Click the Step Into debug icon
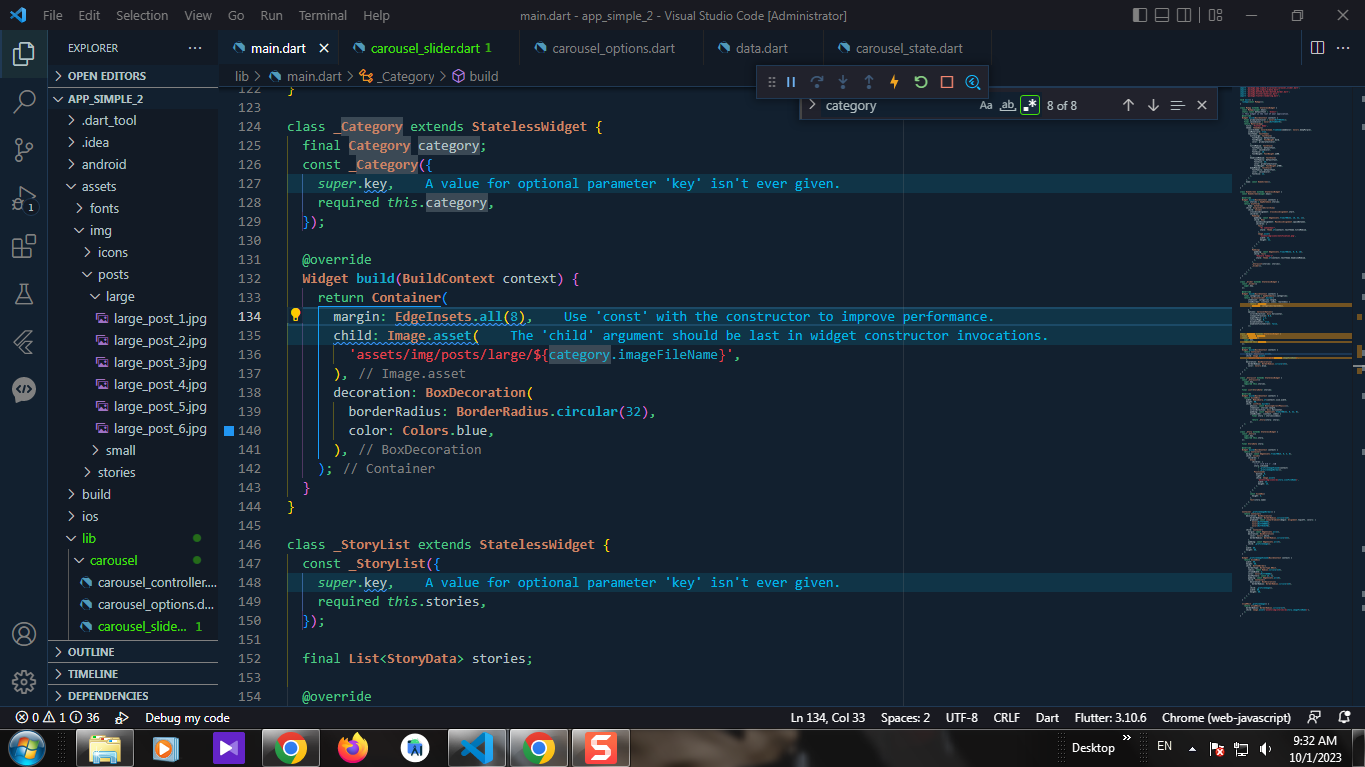 (x=843, y=82)
